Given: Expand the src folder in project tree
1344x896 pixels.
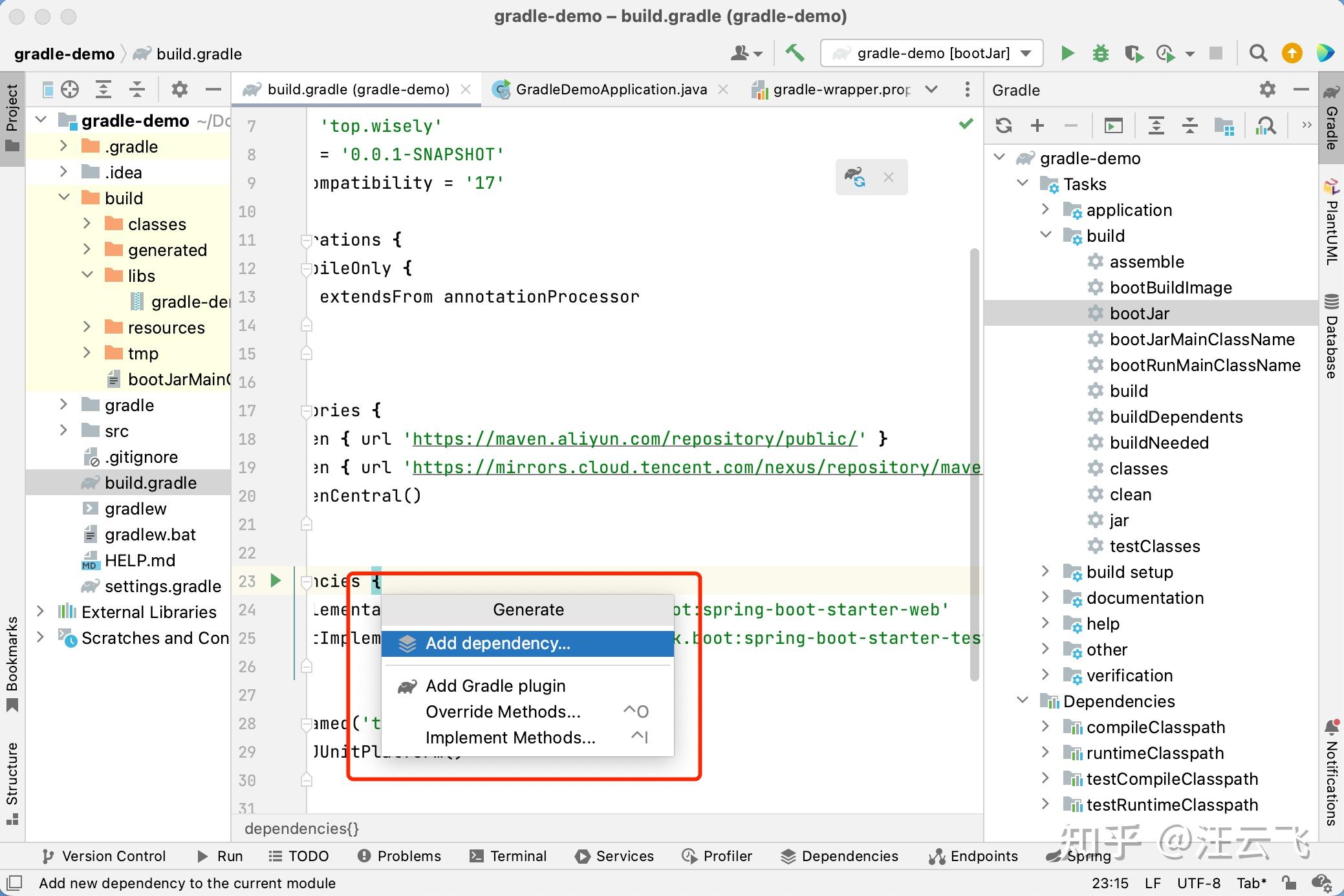Looking at the screenshot, I should pyautogui.click(x=63, y=431).
